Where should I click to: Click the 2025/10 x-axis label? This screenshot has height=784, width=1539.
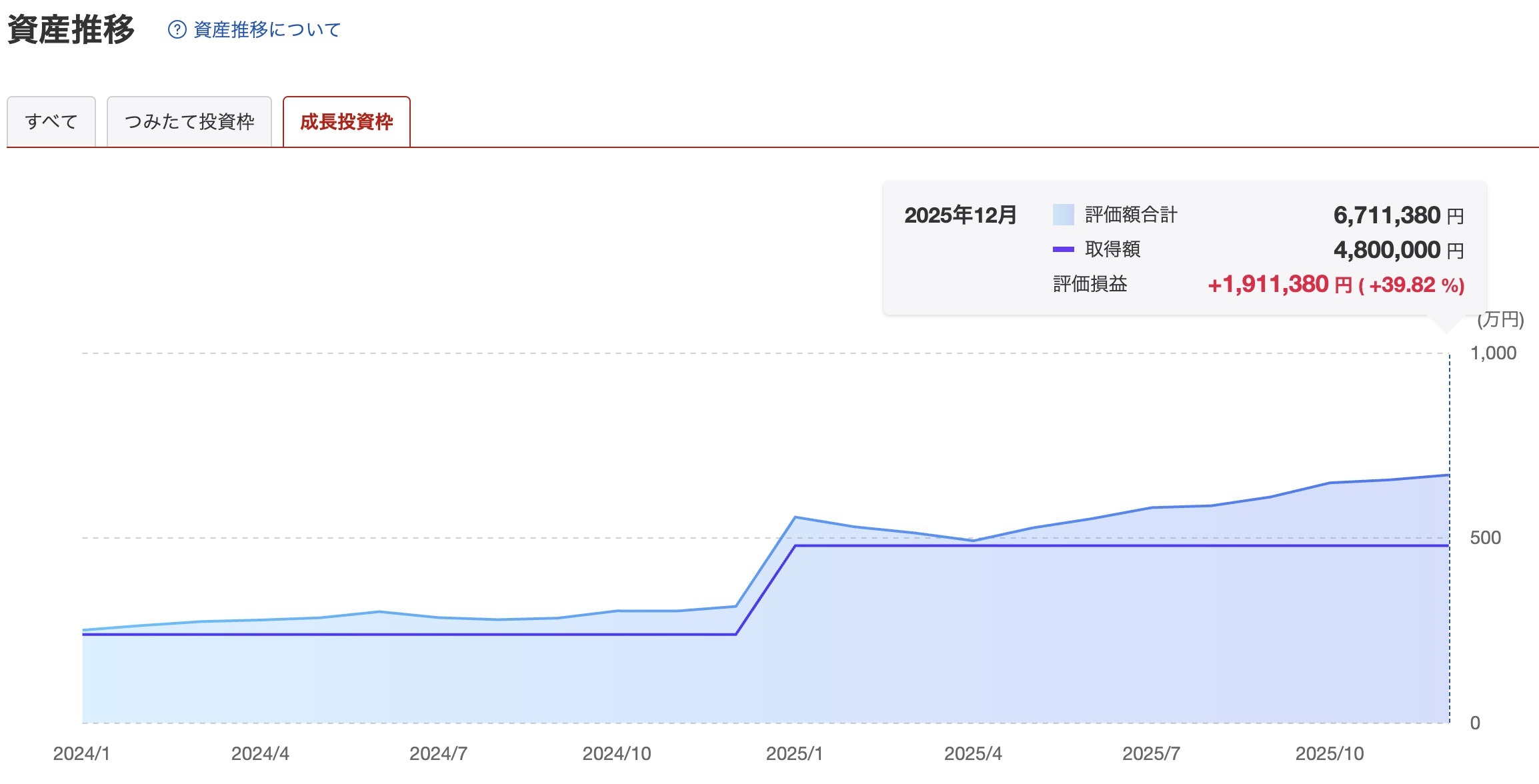pyautogui.click(x=1329, y=753)
